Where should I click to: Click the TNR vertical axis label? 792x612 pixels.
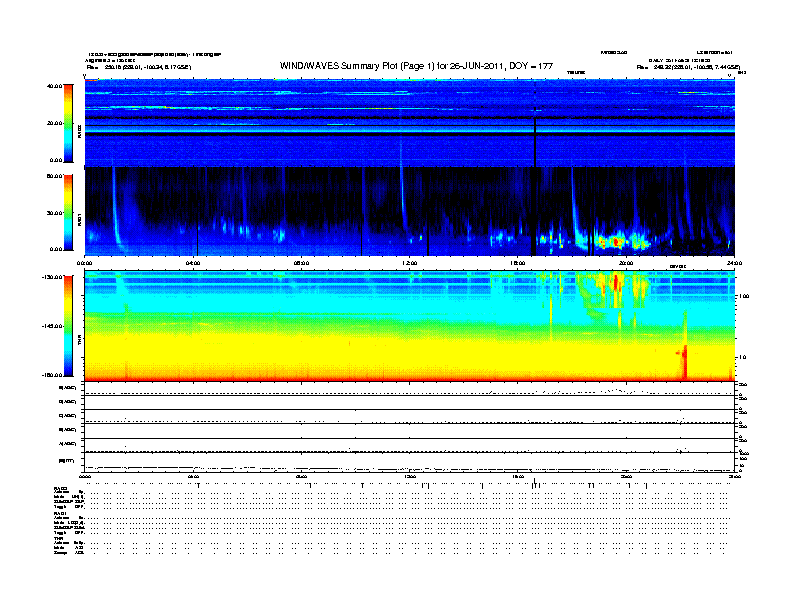click(x=79, y=340)
